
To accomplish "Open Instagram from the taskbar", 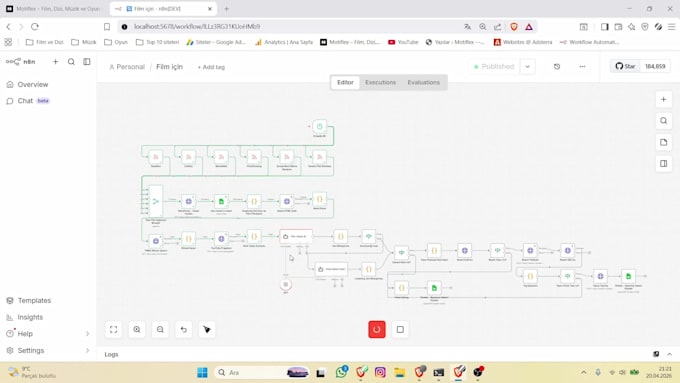I will click(x=380, y=372).
